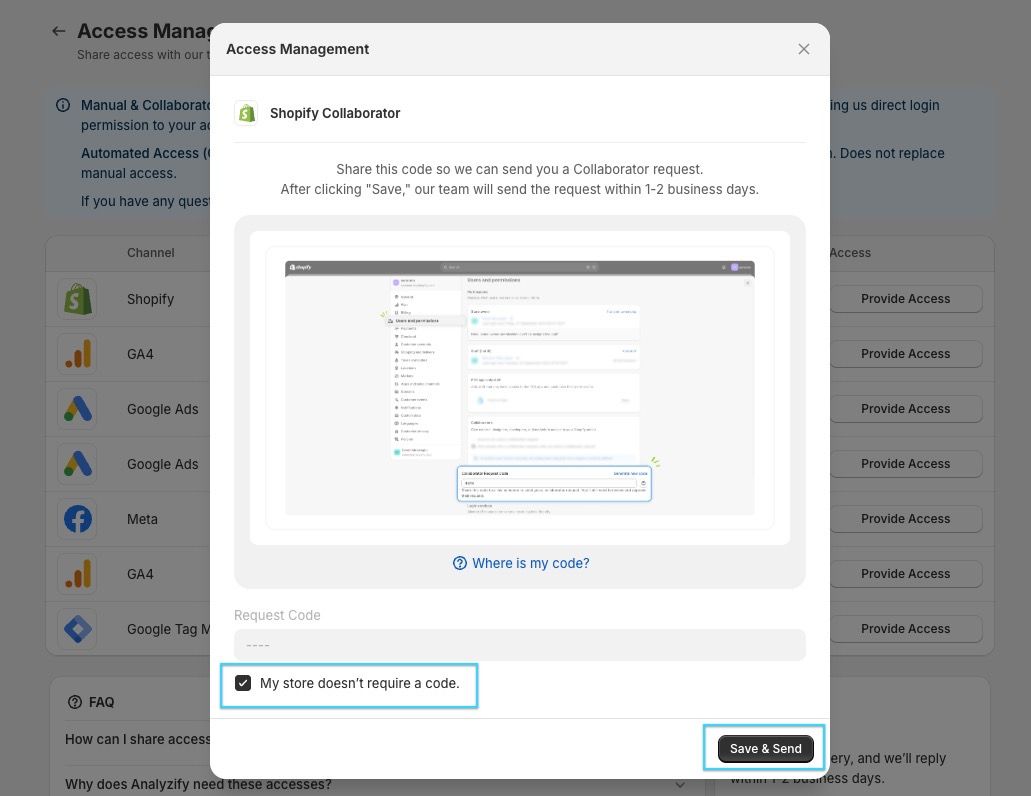Screen dimensions: 1031x796
Task: Click the GA4 icon directly below Shopify row
Action: coord(77,354)
